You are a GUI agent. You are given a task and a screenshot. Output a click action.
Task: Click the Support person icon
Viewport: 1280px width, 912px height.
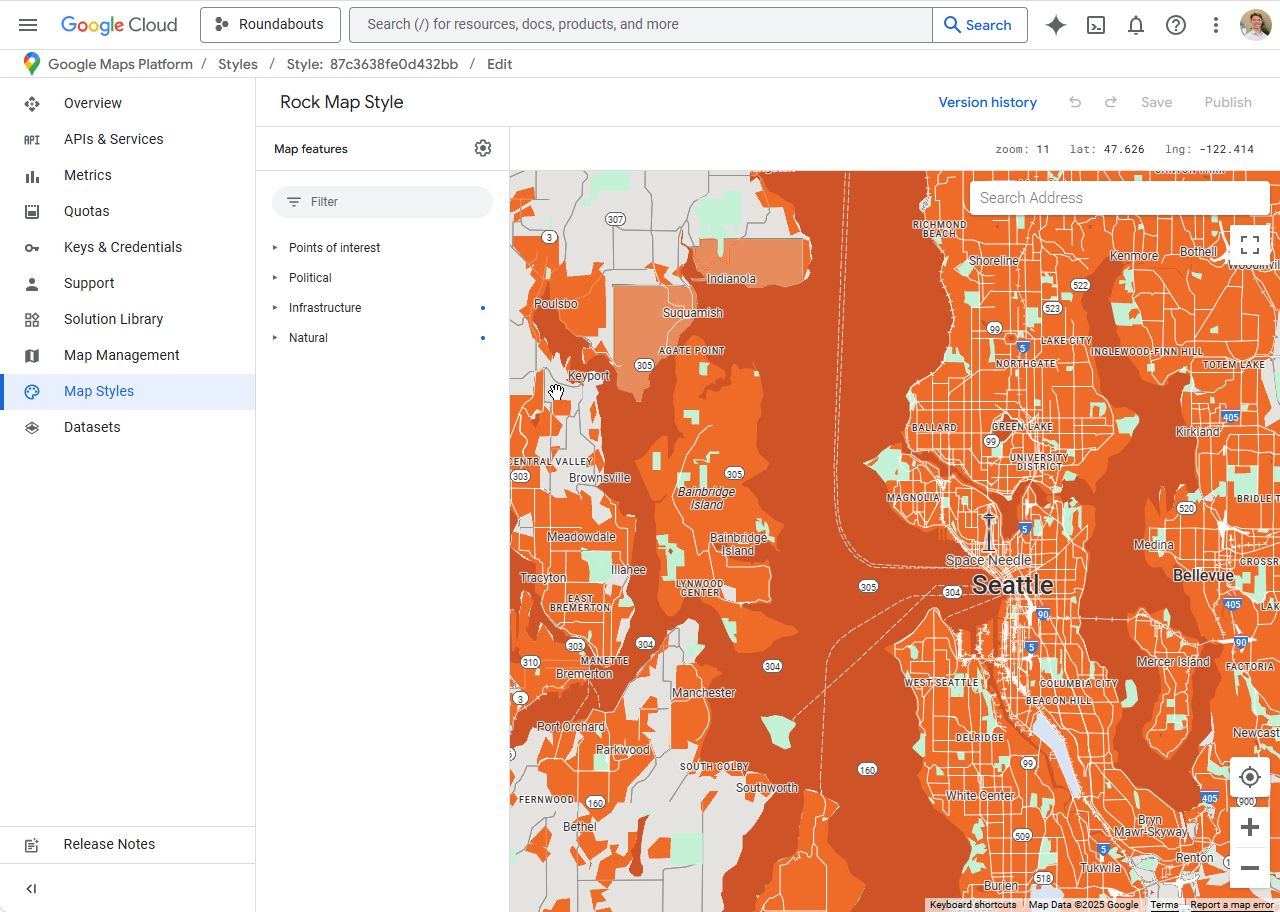click(32, 283)
